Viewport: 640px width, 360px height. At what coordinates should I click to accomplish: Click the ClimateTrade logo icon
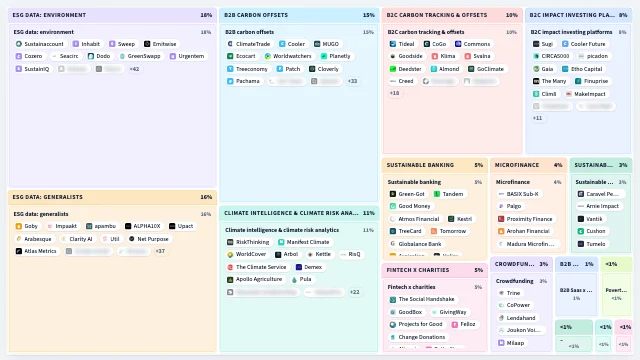pyautogui.click(x=230, y=44)
